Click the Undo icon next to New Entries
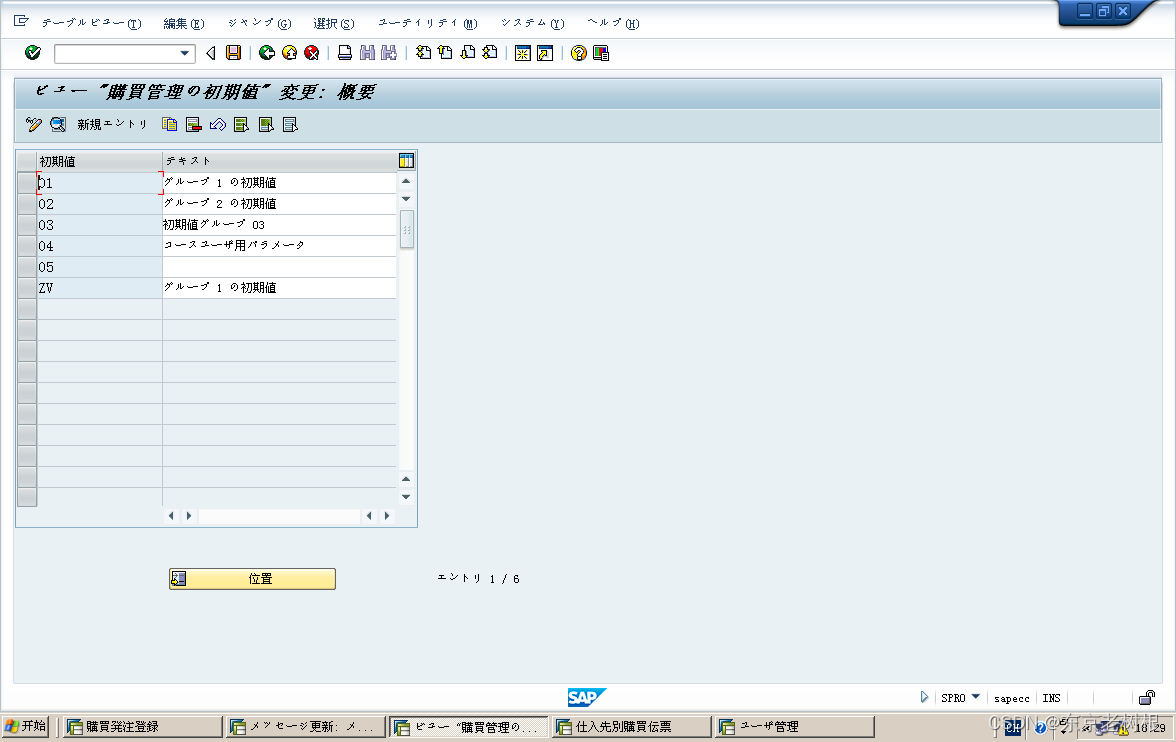The width and height of the screenshot is (1176, 742). point(217,124)
